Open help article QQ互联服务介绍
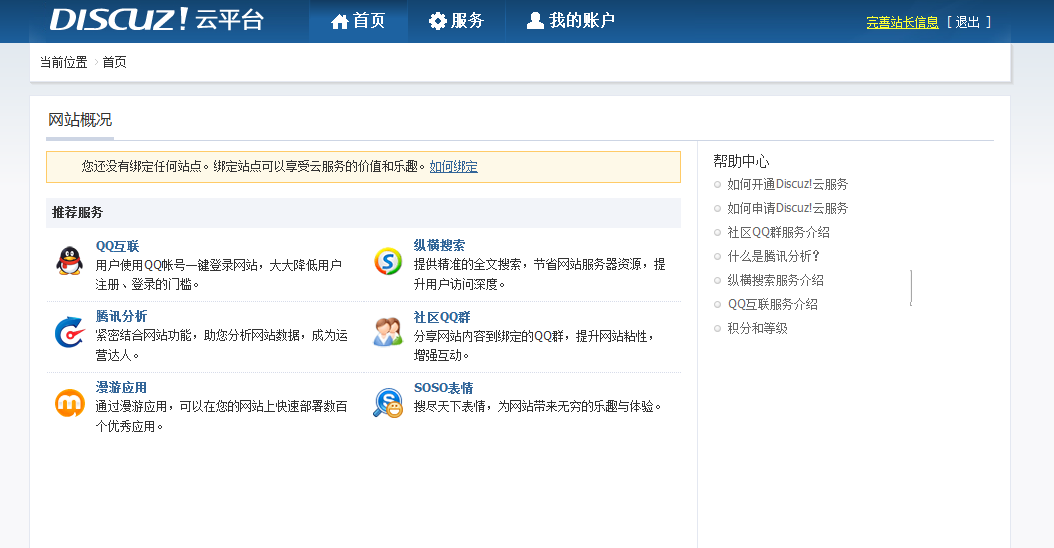The image size is (1054, 548). point(772,305)
